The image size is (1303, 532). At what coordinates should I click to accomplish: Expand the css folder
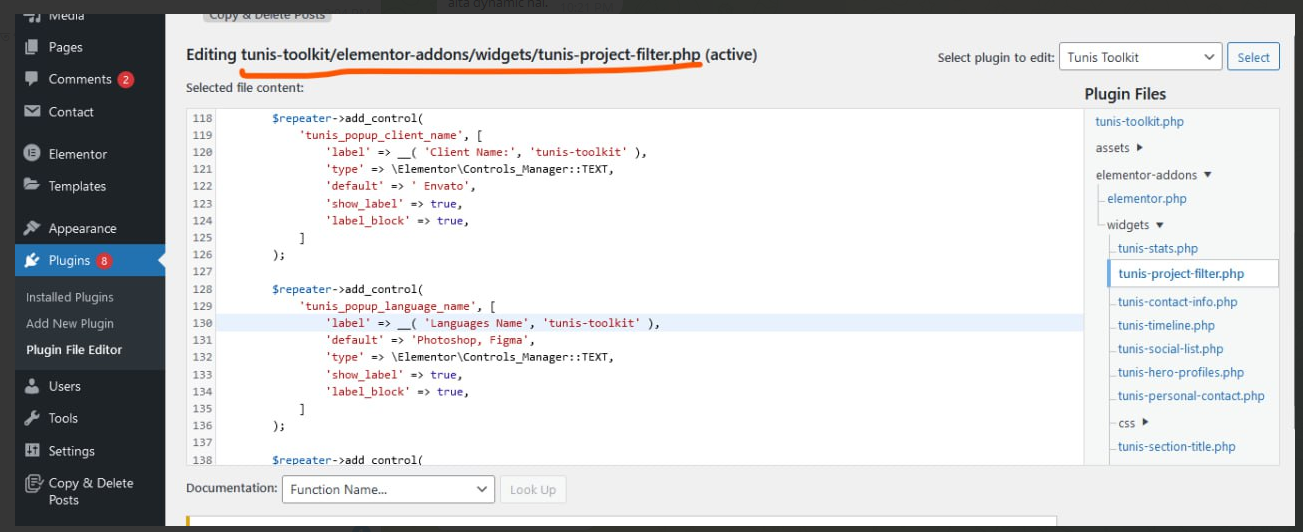click(x=1133, y=423)
